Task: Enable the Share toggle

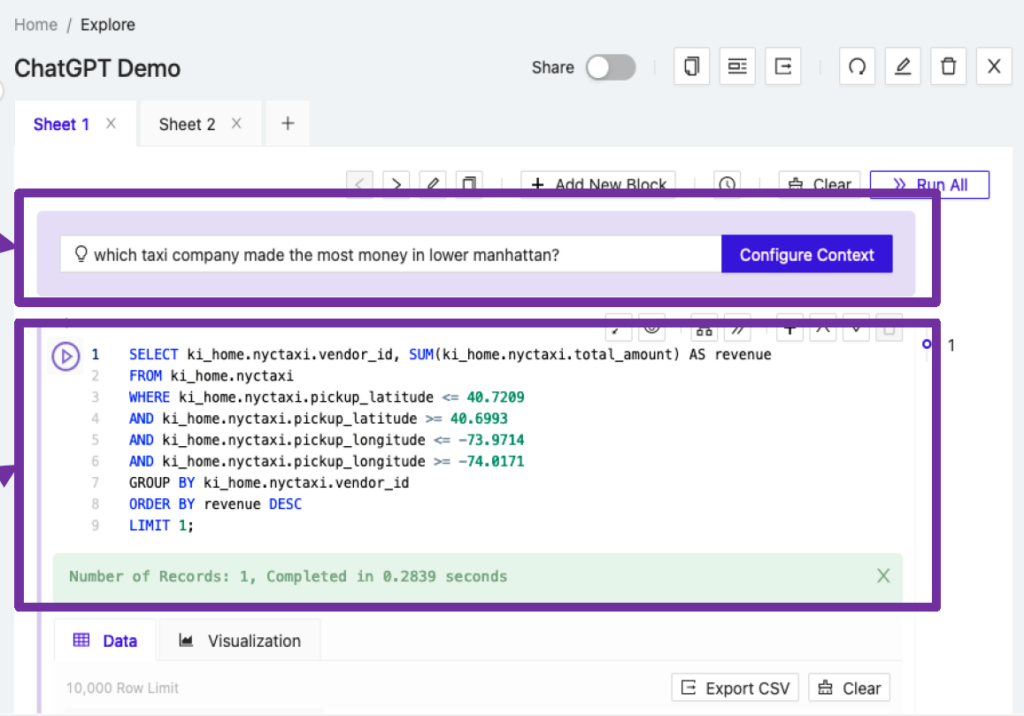Action: [x=609, y=67]
